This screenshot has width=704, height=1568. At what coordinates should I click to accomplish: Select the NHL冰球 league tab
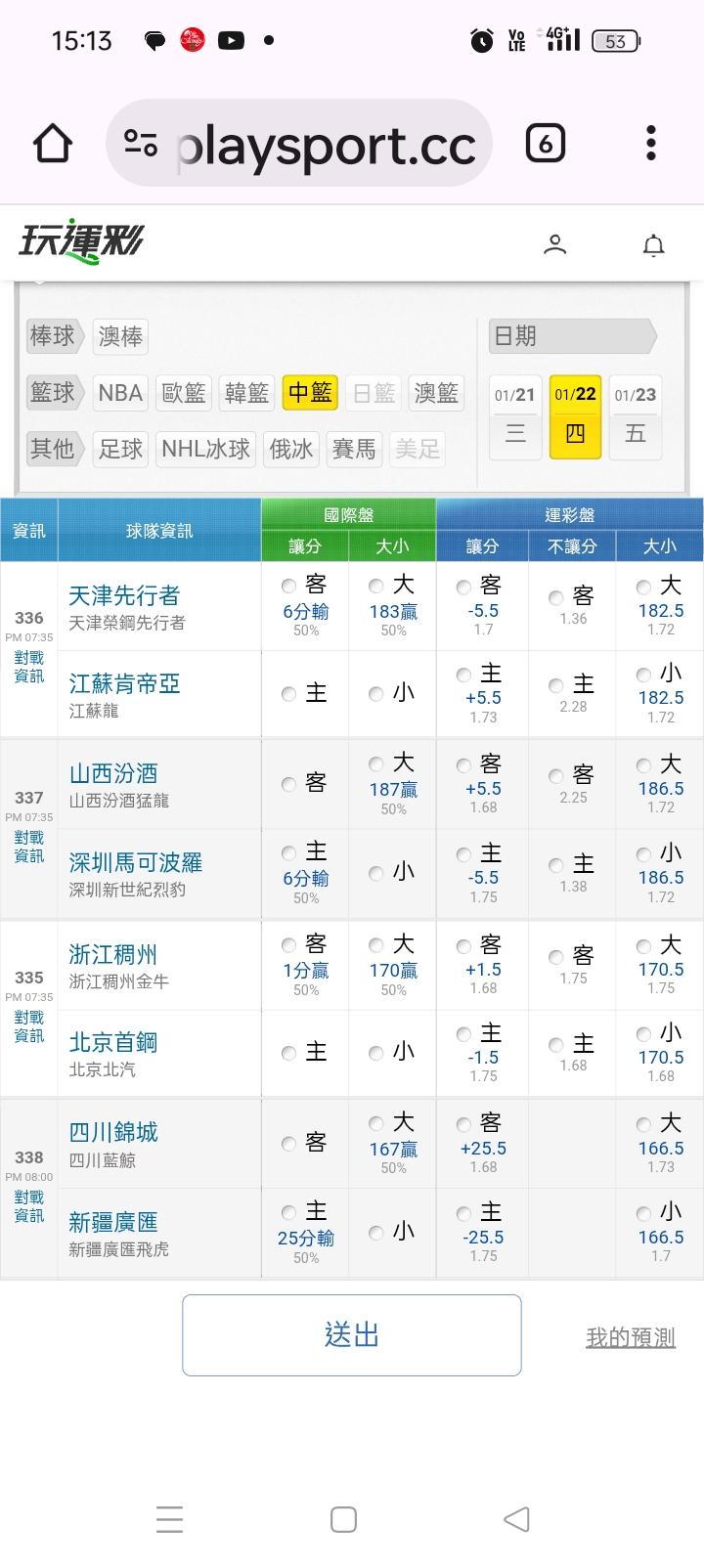(x=205, y=450)
